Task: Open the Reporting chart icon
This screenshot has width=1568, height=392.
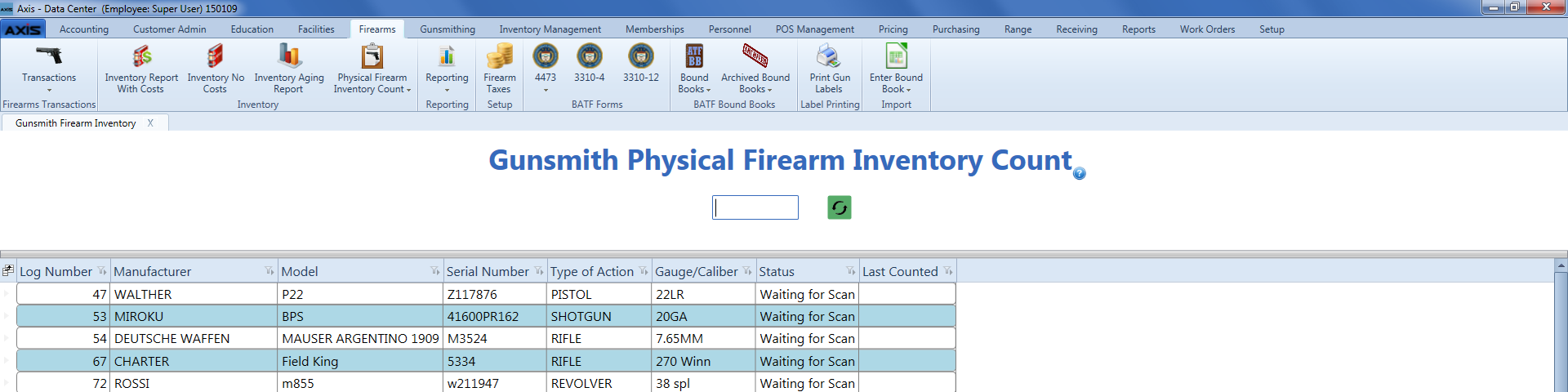Action: click(447, 56)
